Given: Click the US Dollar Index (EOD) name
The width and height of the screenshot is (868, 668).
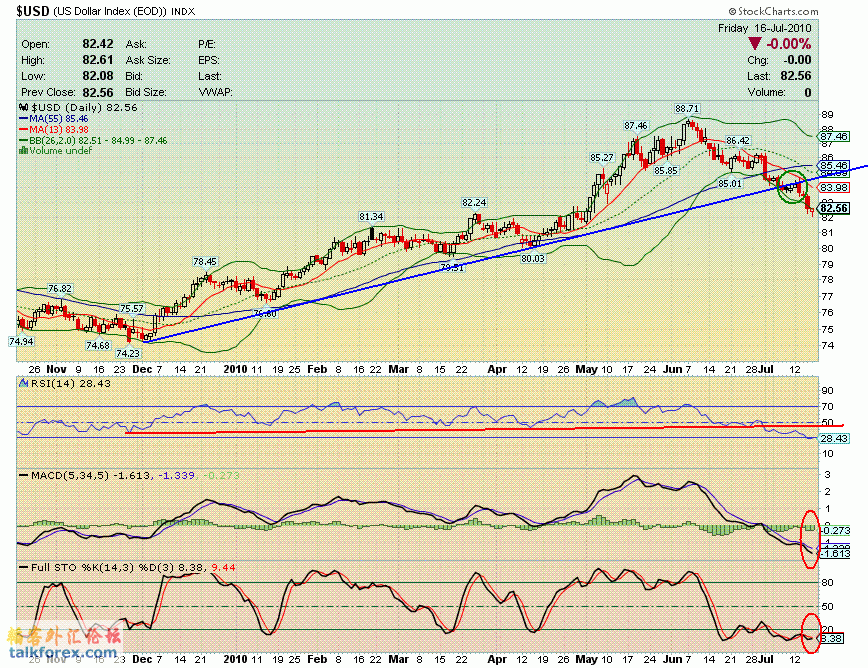Looking at the screenshot, I should (x=110, y=11).
